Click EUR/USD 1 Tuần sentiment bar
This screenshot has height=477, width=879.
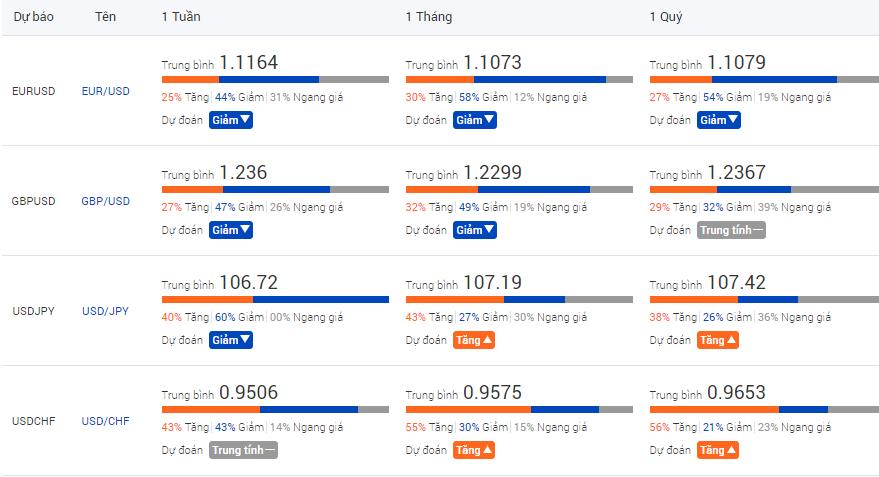click(275, 79)
